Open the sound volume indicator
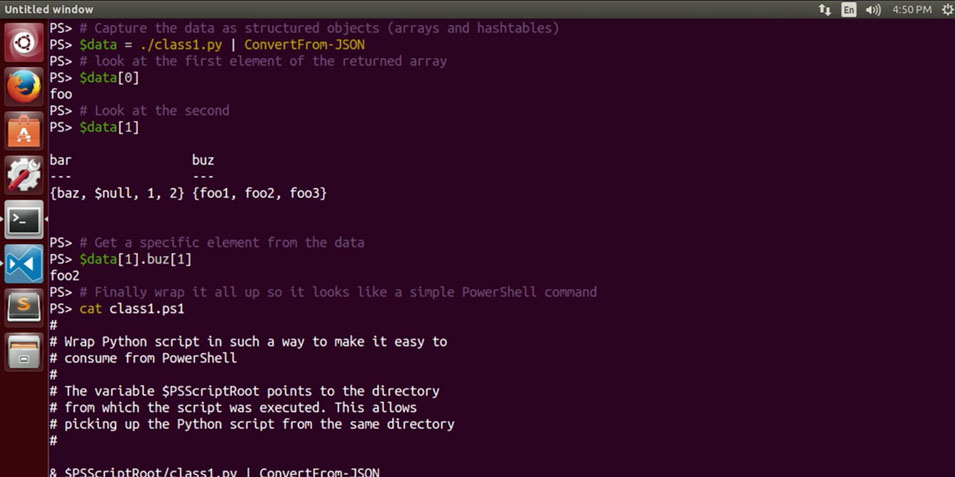 873,9
